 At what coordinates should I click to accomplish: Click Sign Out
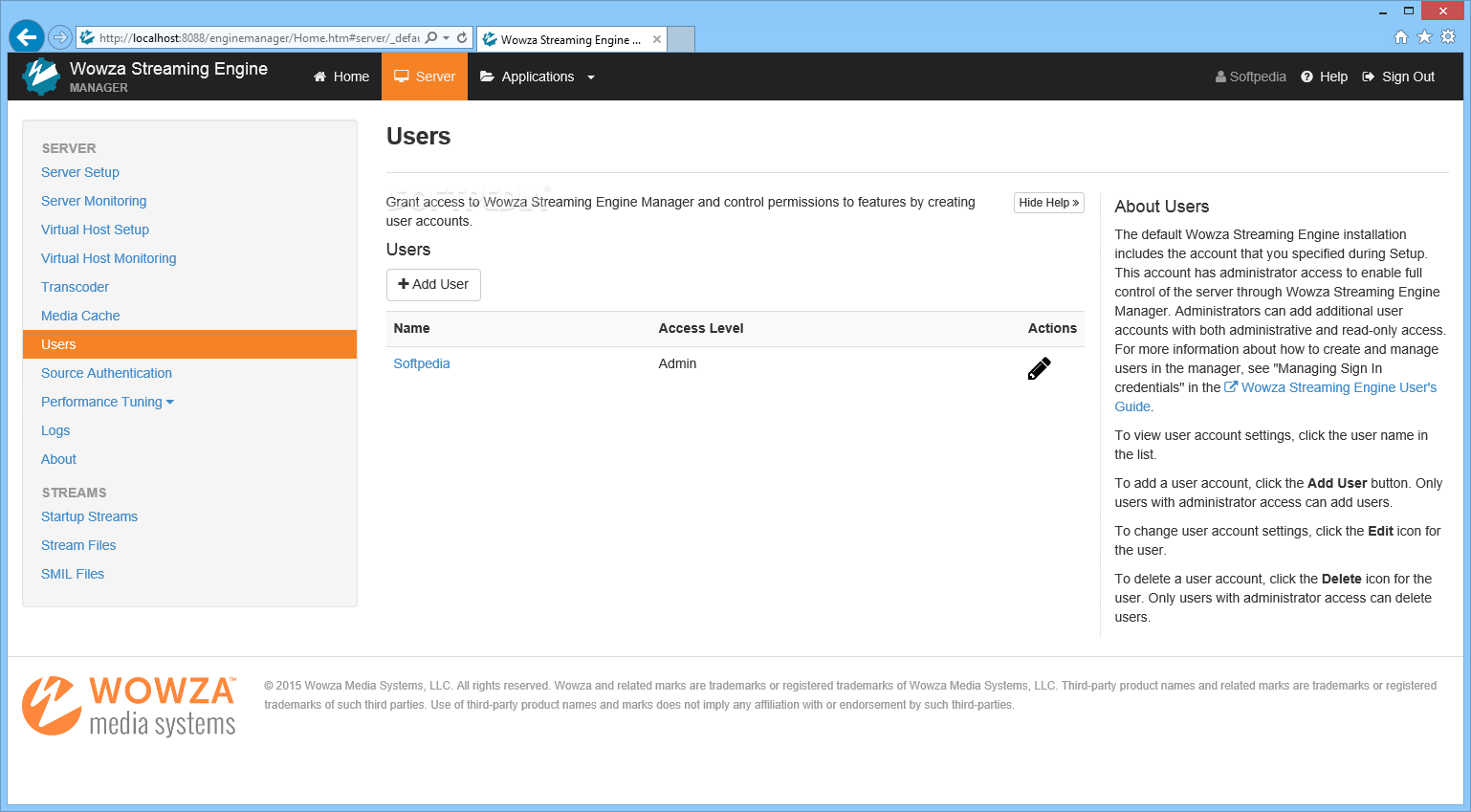pyautogui.click(x=1399, y=77)
